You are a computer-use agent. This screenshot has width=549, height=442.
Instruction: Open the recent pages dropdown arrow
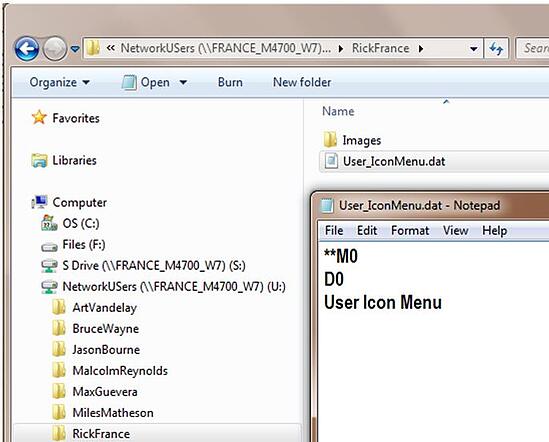(75, 49)
